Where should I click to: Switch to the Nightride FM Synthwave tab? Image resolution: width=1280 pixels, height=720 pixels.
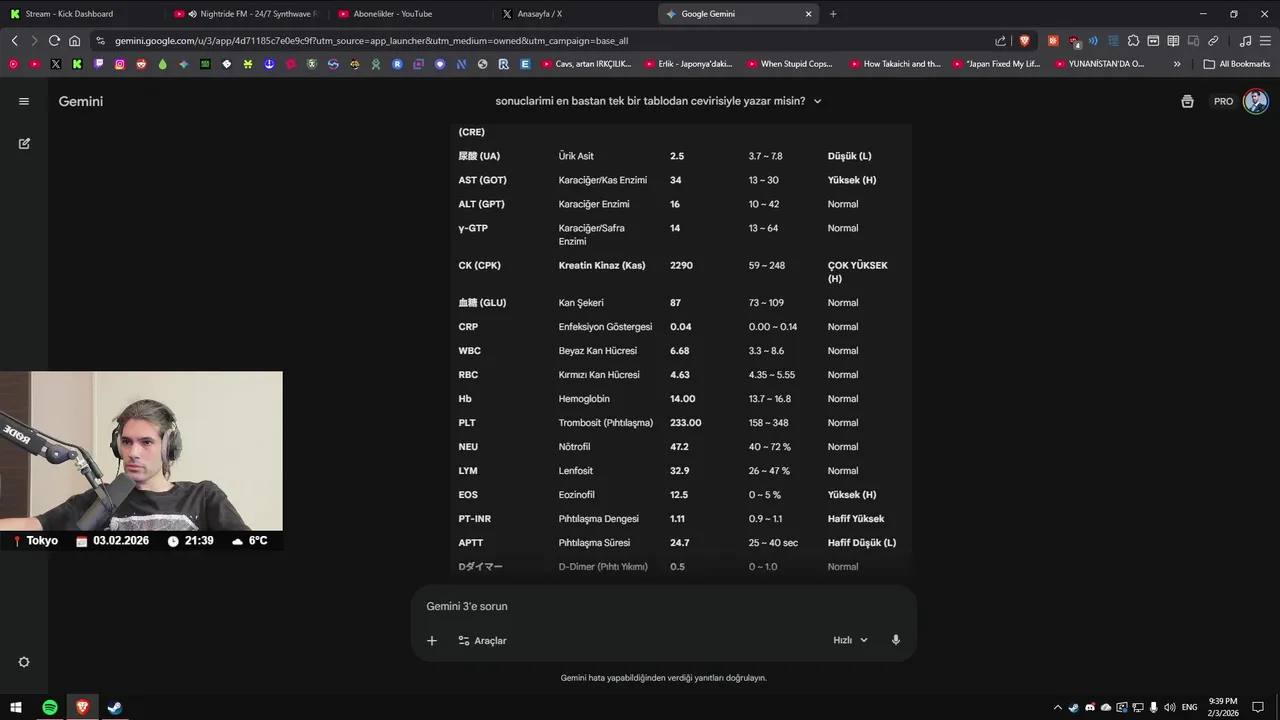click(x=245, y=14)
